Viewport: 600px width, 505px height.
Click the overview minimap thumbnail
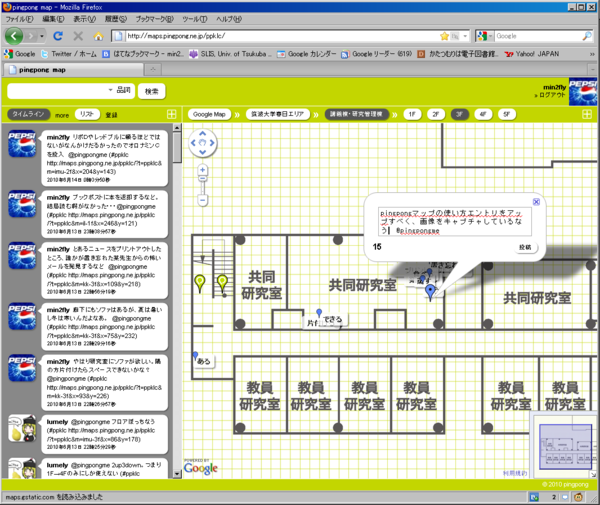565,446
